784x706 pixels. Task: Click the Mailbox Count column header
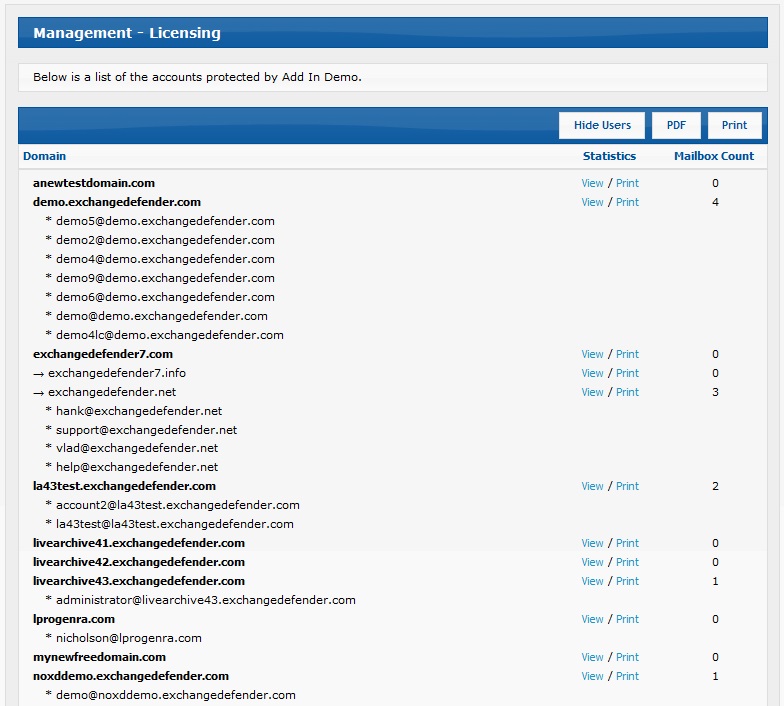tap(714, 156)
